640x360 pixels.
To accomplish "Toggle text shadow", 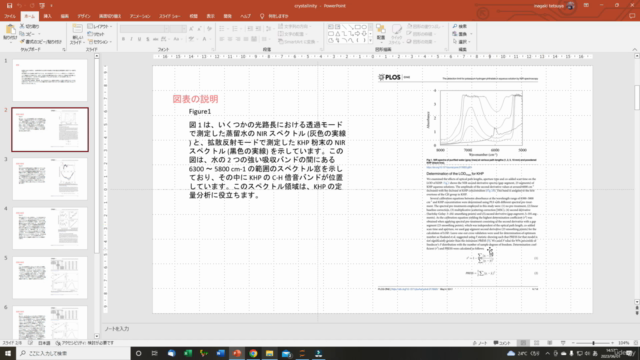I will click(147, 39).
